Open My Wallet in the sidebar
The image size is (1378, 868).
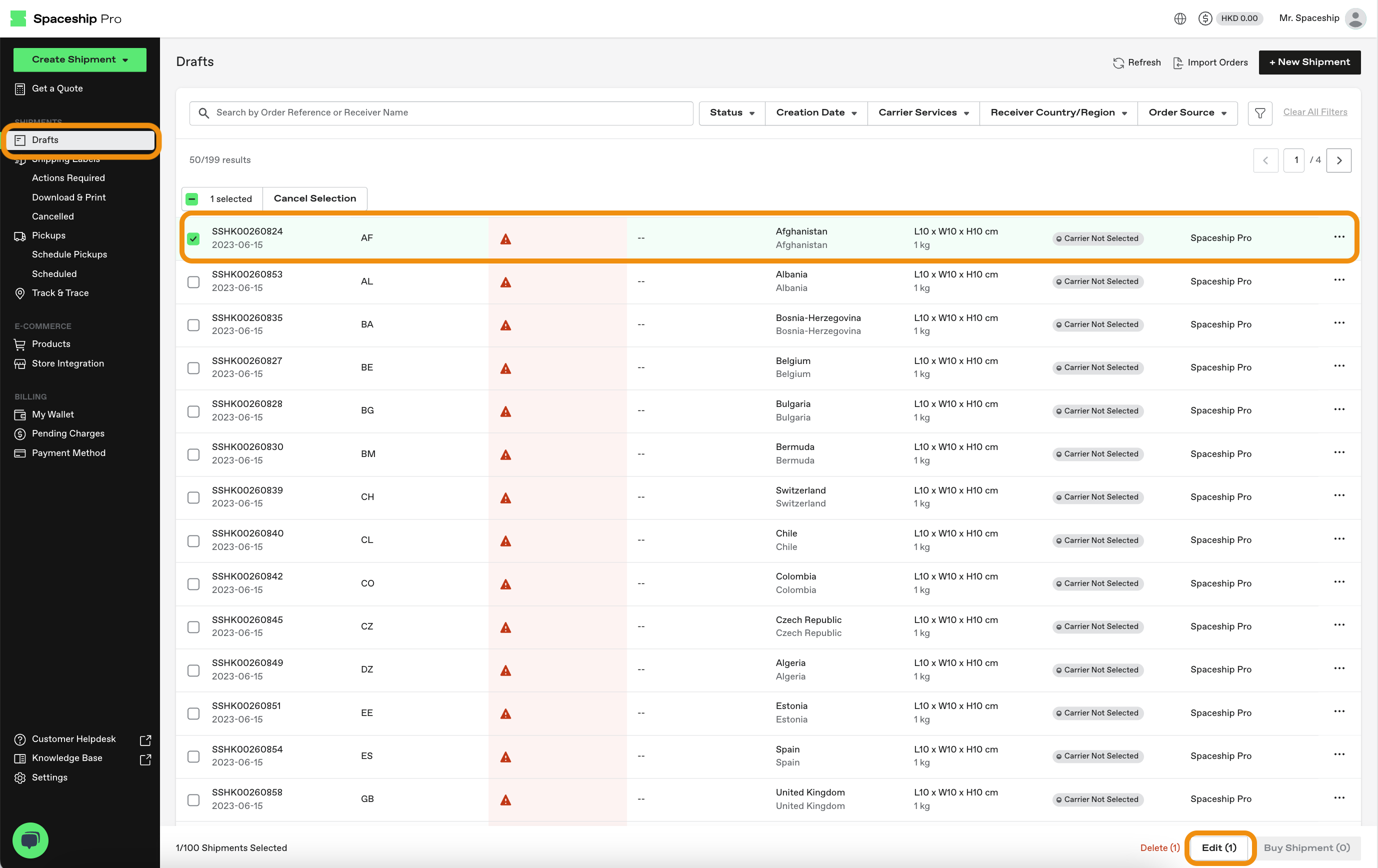52,414
